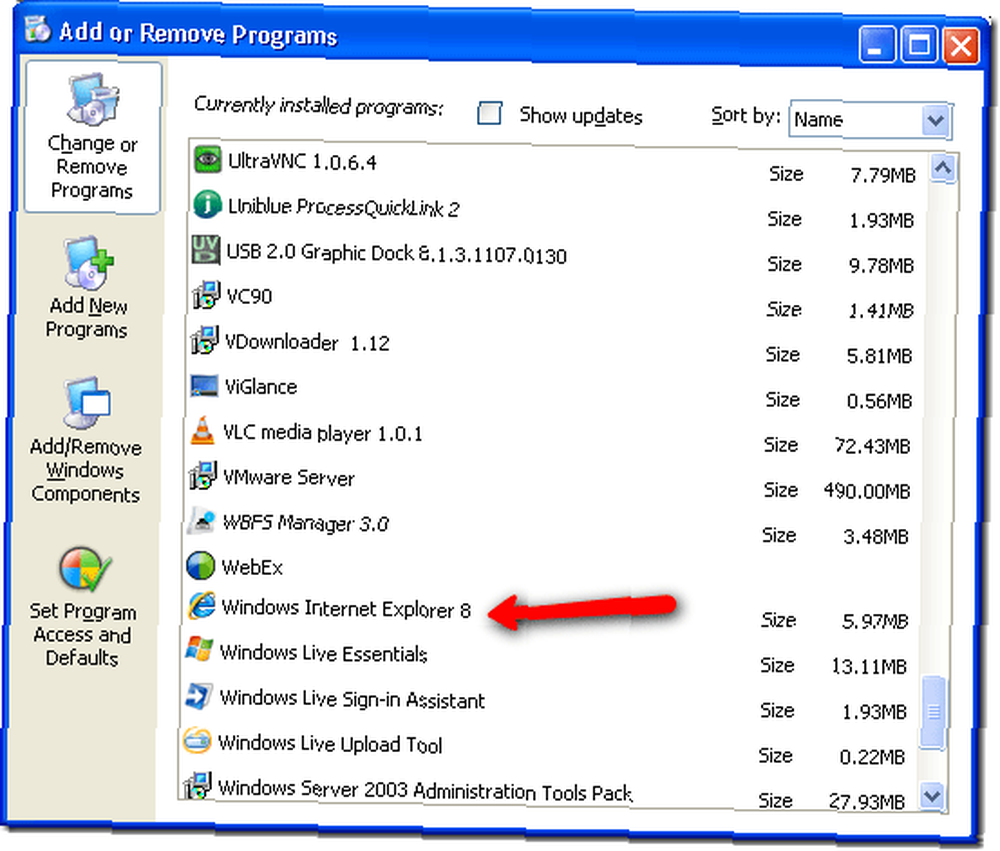The image size is (1000, 851).
Task: Click the VDownloader 1.12 icon
Action: click(205, 340)
